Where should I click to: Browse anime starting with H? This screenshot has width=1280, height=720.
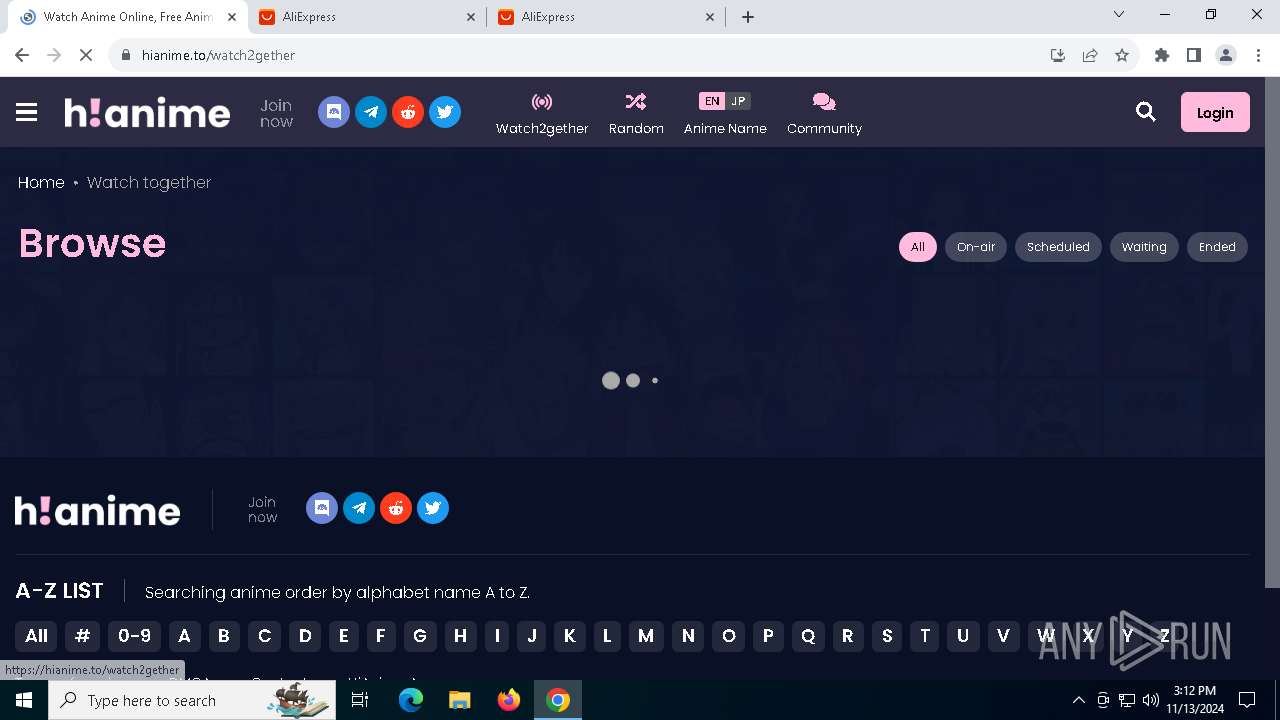460,636
